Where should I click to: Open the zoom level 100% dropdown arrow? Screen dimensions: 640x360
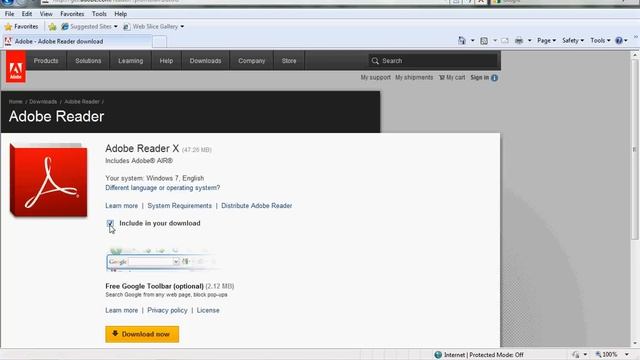(x=627, y=355)
